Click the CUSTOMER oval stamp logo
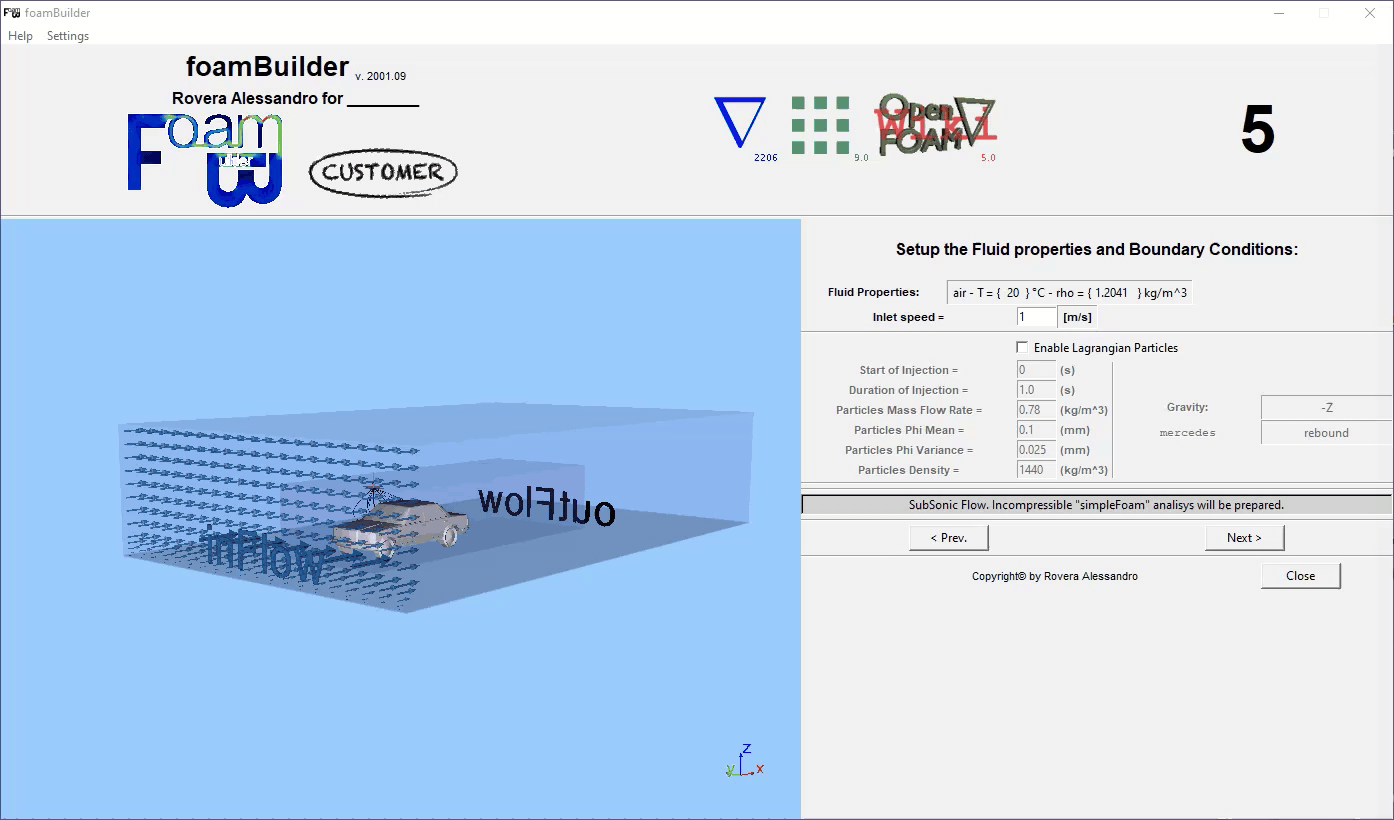The height and width of the screenshot is (820, 1394). 383,172
